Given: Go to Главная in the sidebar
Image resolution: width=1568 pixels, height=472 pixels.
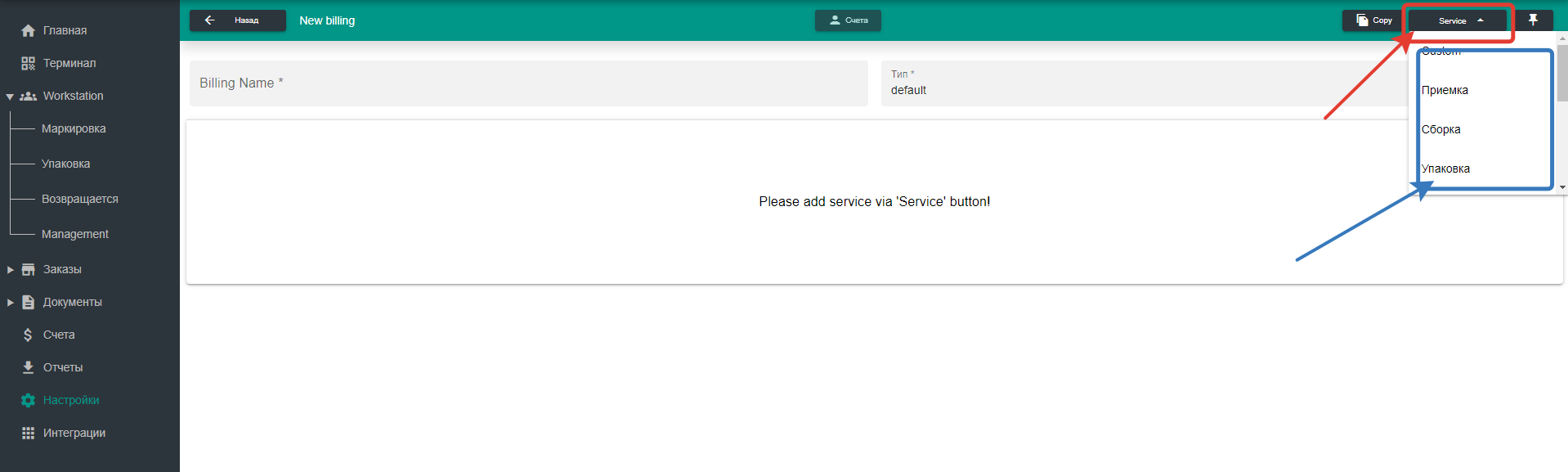Looking at the screenshot, I should coord(65,30).
